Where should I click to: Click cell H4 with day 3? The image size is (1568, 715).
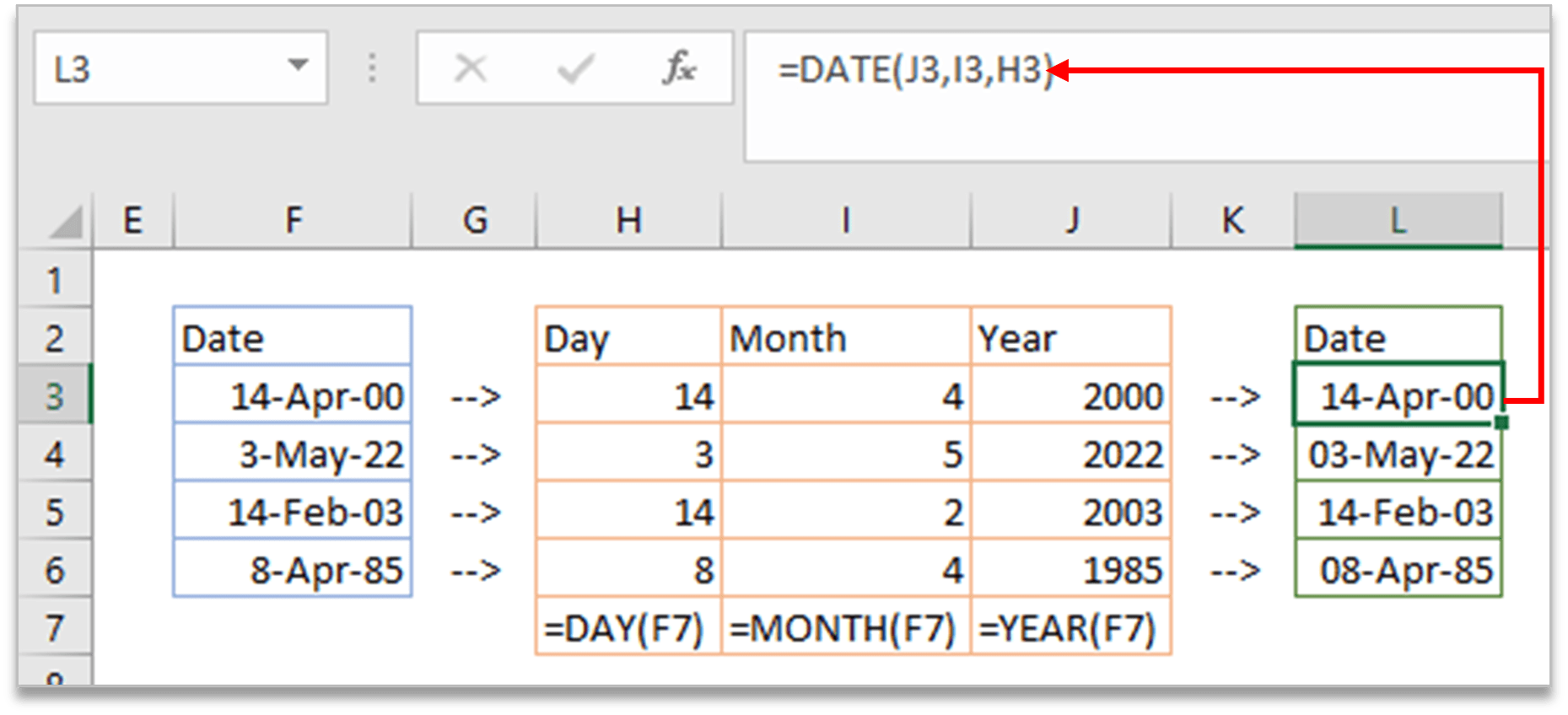(628, 453)
